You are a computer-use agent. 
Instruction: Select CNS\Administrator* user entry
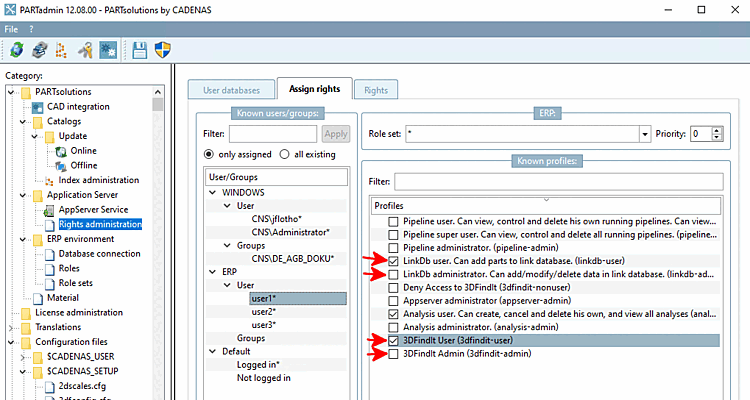click(291, 232)
